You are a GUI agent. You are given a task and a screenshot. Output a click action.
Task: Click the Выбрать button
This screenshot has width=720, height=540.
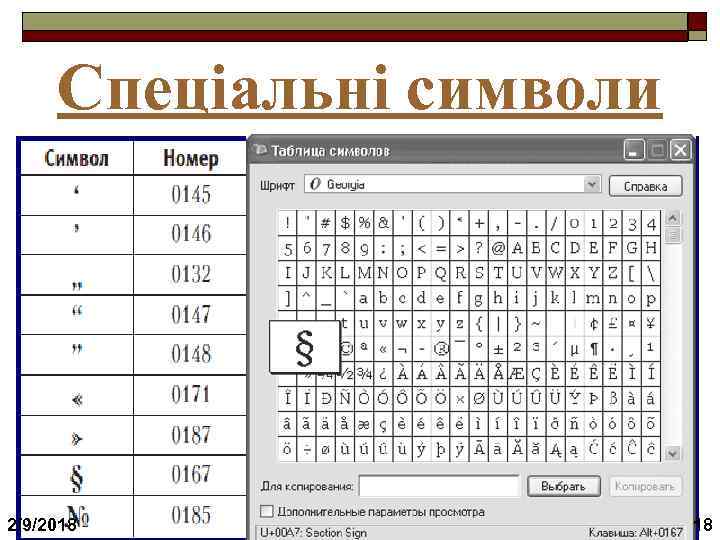[564, 486]
